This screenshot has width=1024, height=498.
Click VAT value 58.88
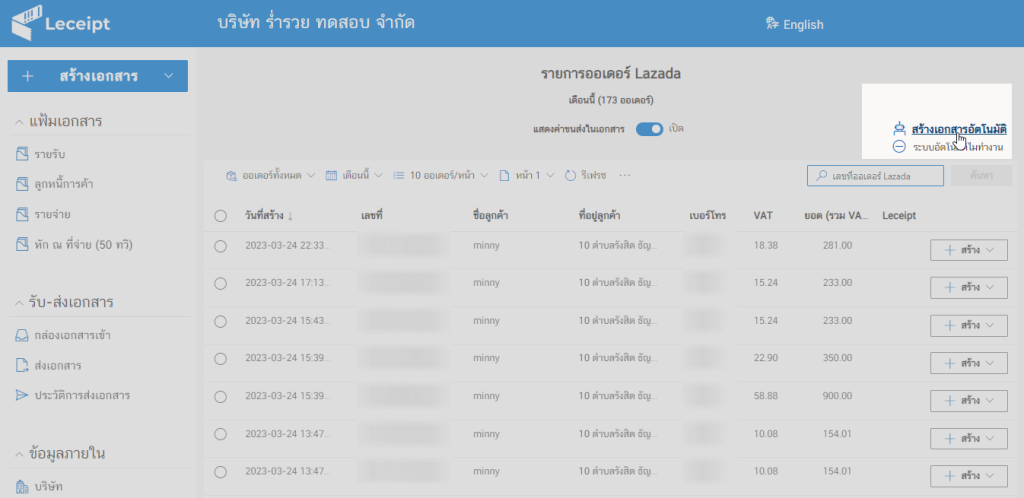[x=765, y=396]
